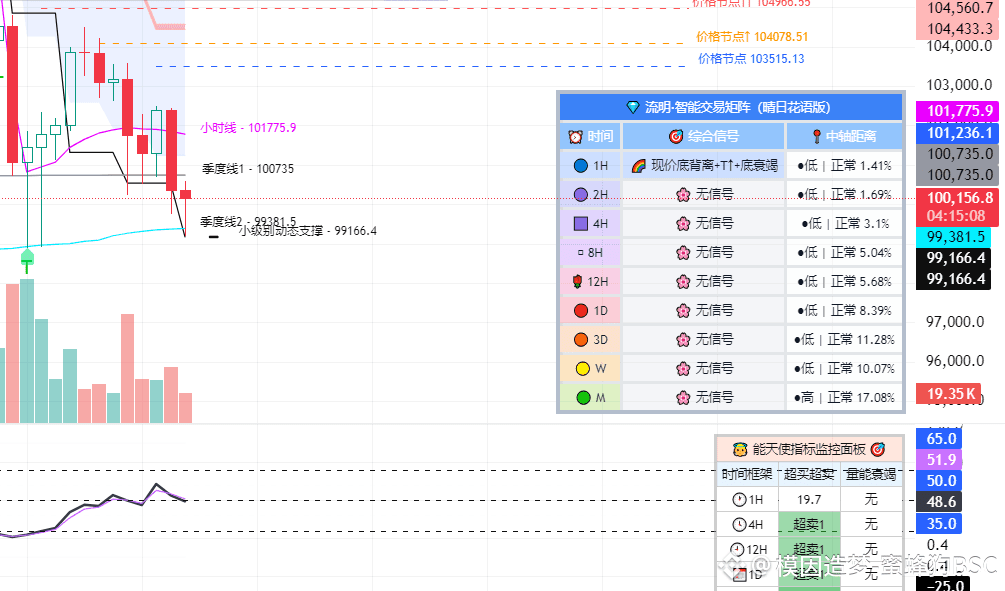The width and height of the screenshot is (1005, 591).
Task: Click the 正常 5.68% distance cell
Action: 845,281
